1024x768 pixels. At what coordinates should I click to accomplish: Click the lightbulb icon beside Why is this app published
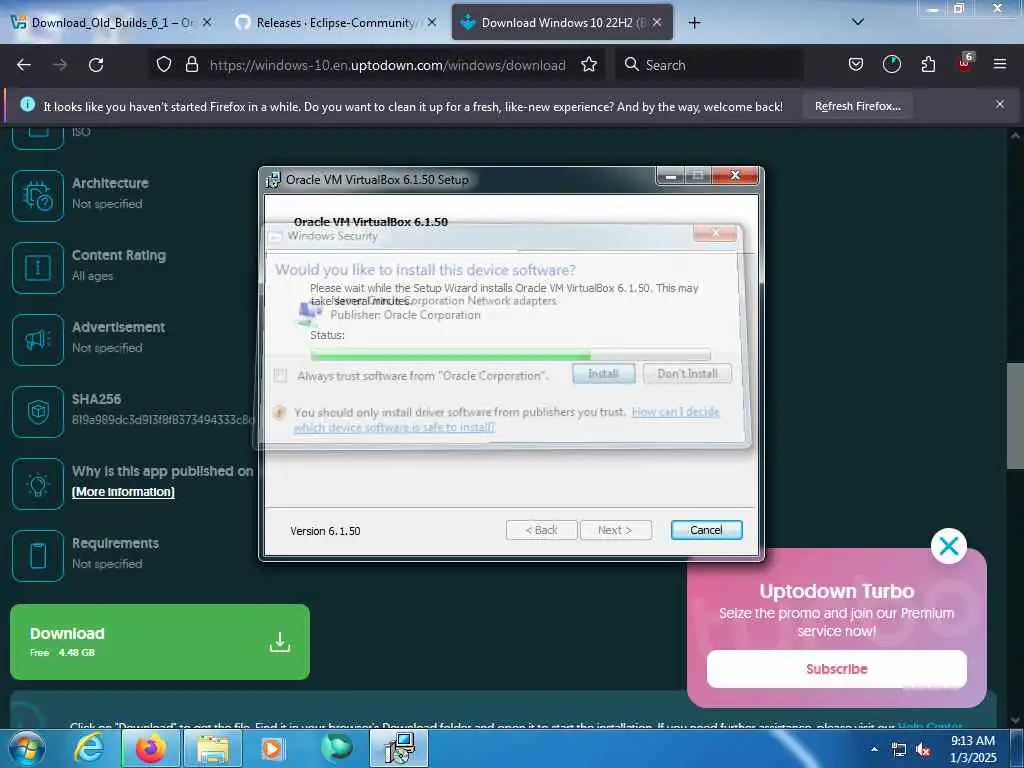click(38, 484)
